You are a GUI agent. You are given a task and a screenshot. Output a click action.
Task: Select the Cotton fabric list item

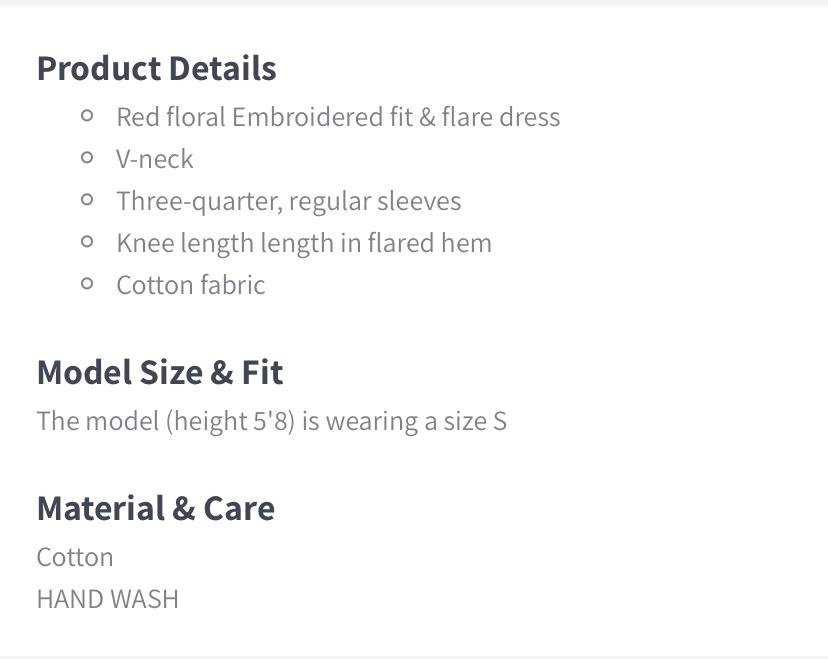pyautogui.click(x=190, y=285)
